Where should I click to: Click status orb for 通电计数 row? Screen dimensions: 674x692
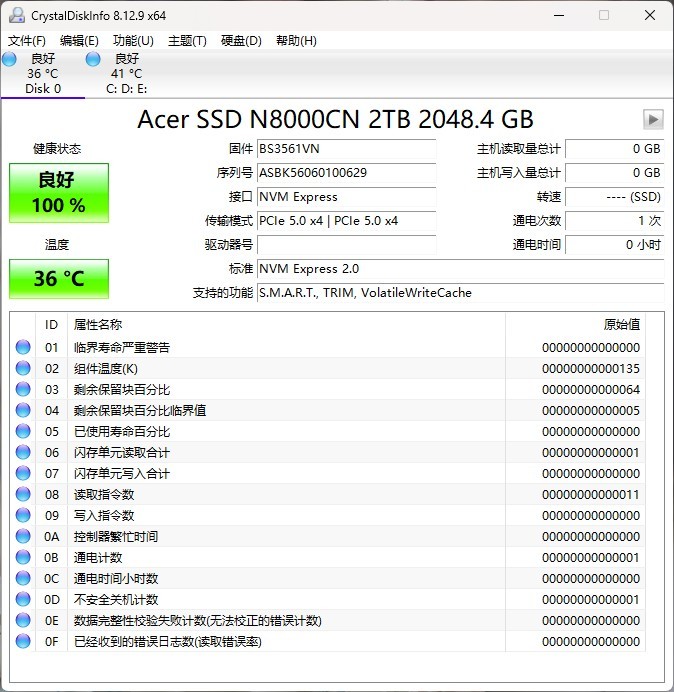tap(23, 557)
